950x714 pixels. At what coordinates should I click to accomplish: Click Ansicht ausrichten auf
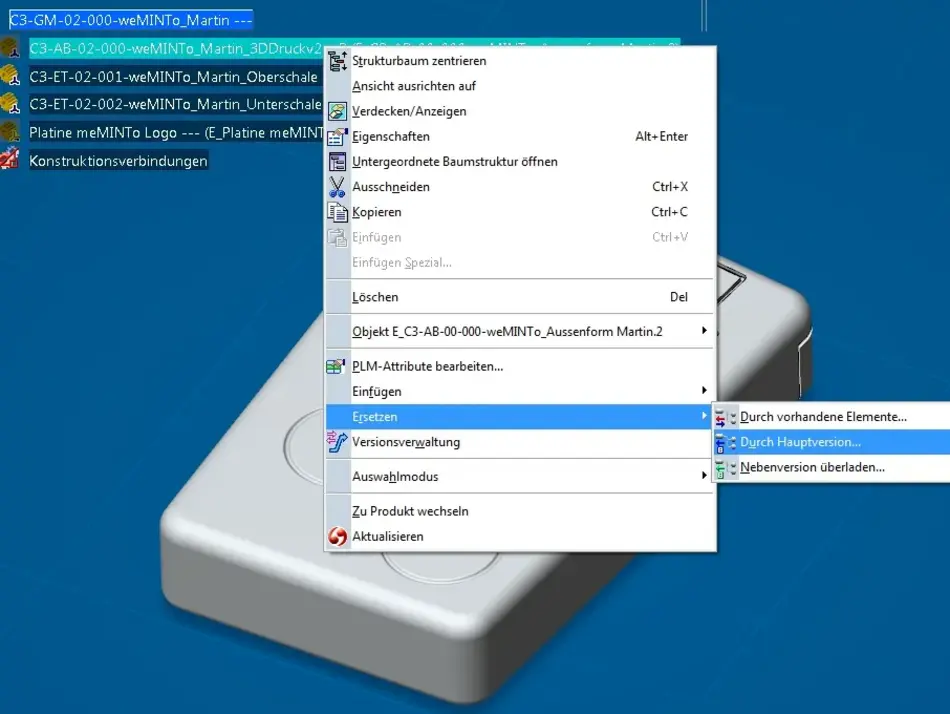[x=414, y=86]
